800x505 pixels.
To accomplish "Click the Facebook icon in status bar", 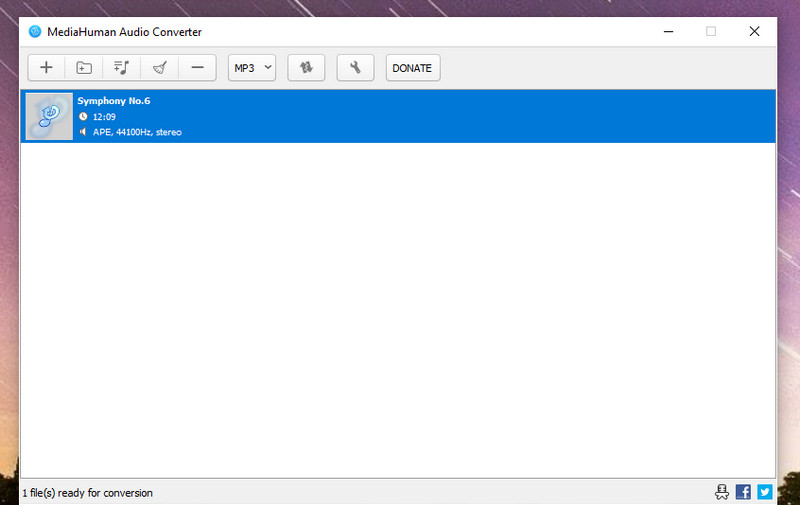I will click(x=743, y=492).
